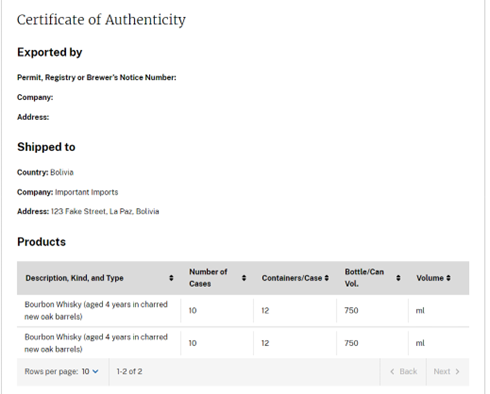Image resolution: width=490 pixels, height=394 pixels.
Task: Toggle sort on Bottle/Can Vol. column
Action: pyautogui.click(x=398, y=278)
